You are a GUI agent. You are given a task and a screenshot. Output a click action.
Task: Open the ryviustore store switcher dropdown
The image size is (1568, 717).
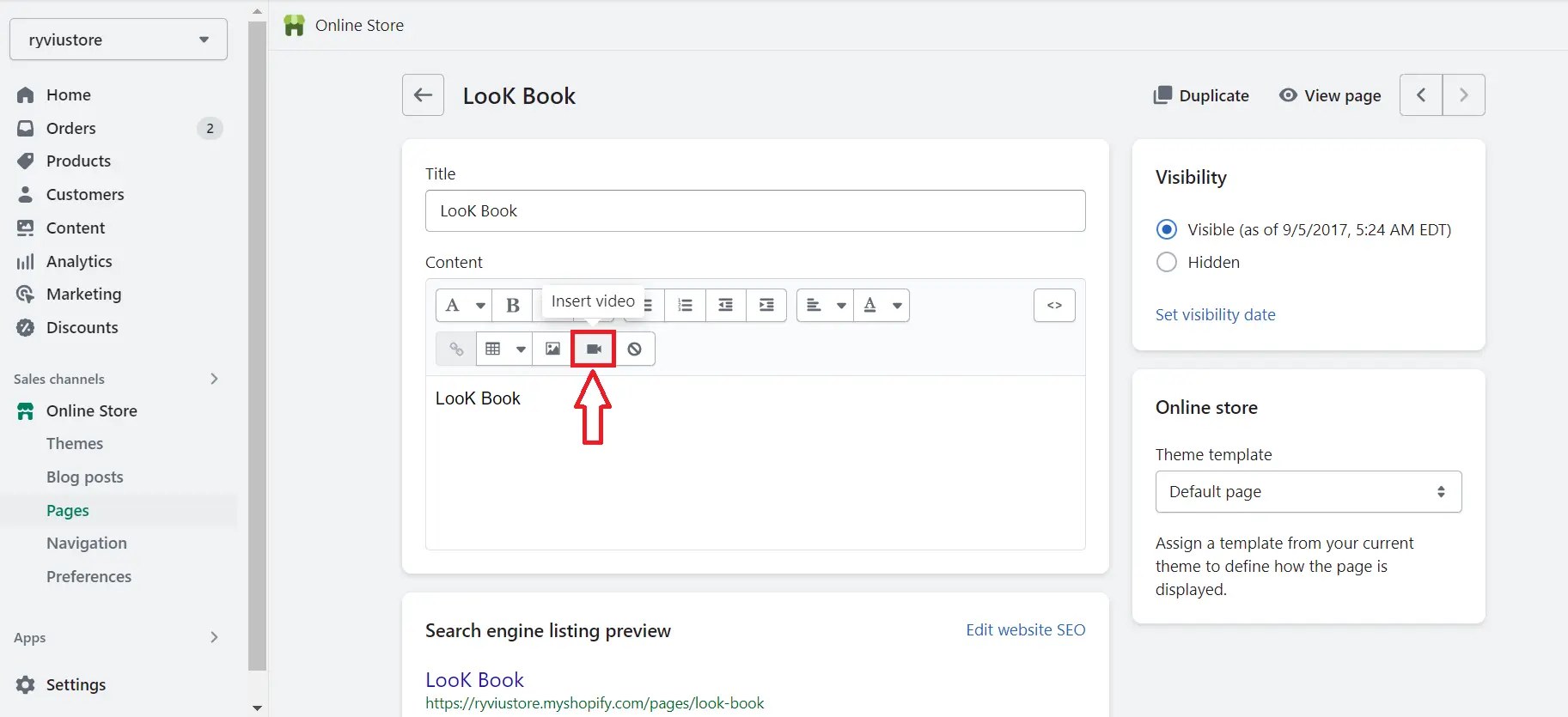119,40
